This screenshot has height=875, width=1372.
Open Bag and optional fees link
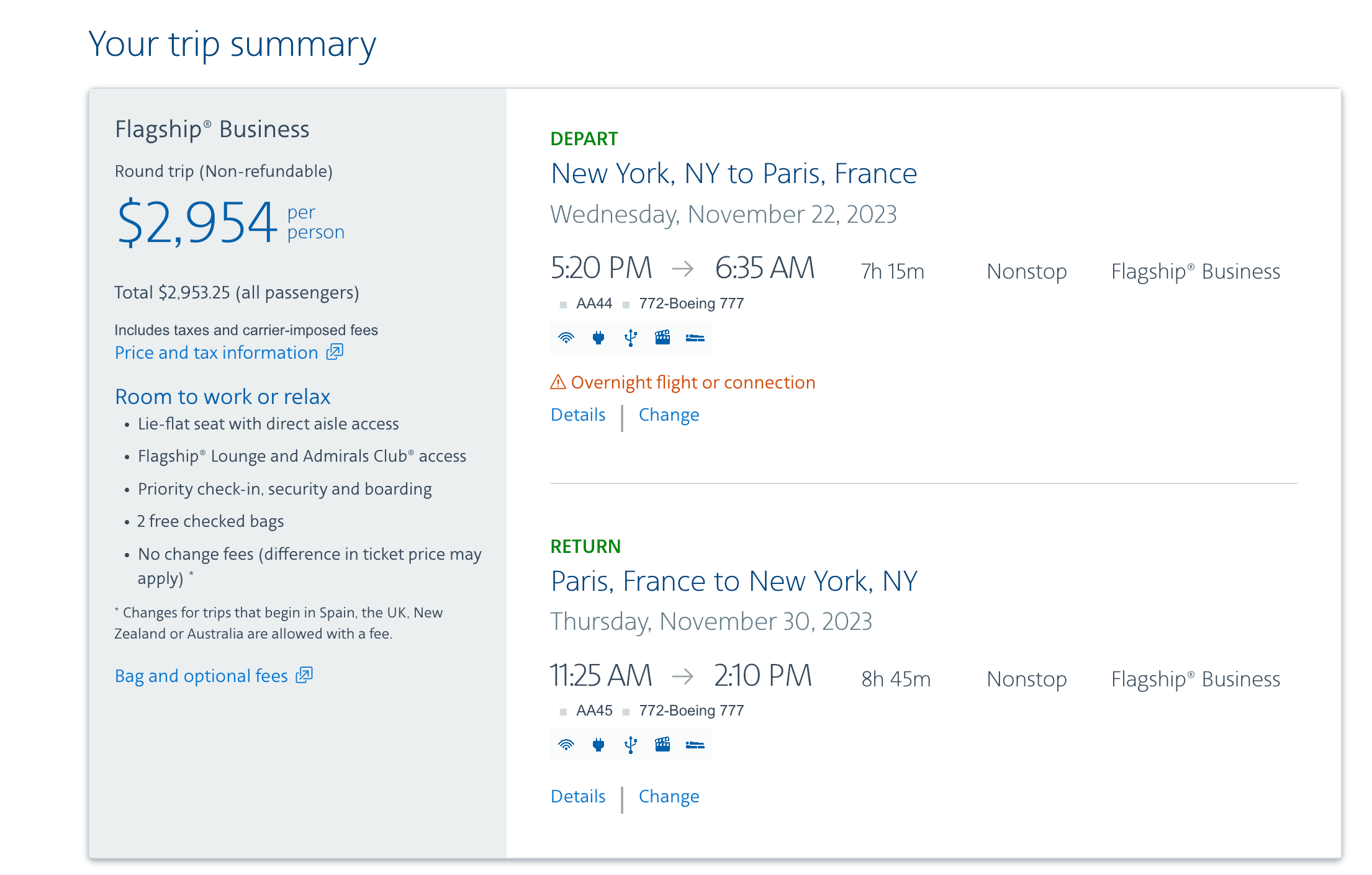pos(201,676)
